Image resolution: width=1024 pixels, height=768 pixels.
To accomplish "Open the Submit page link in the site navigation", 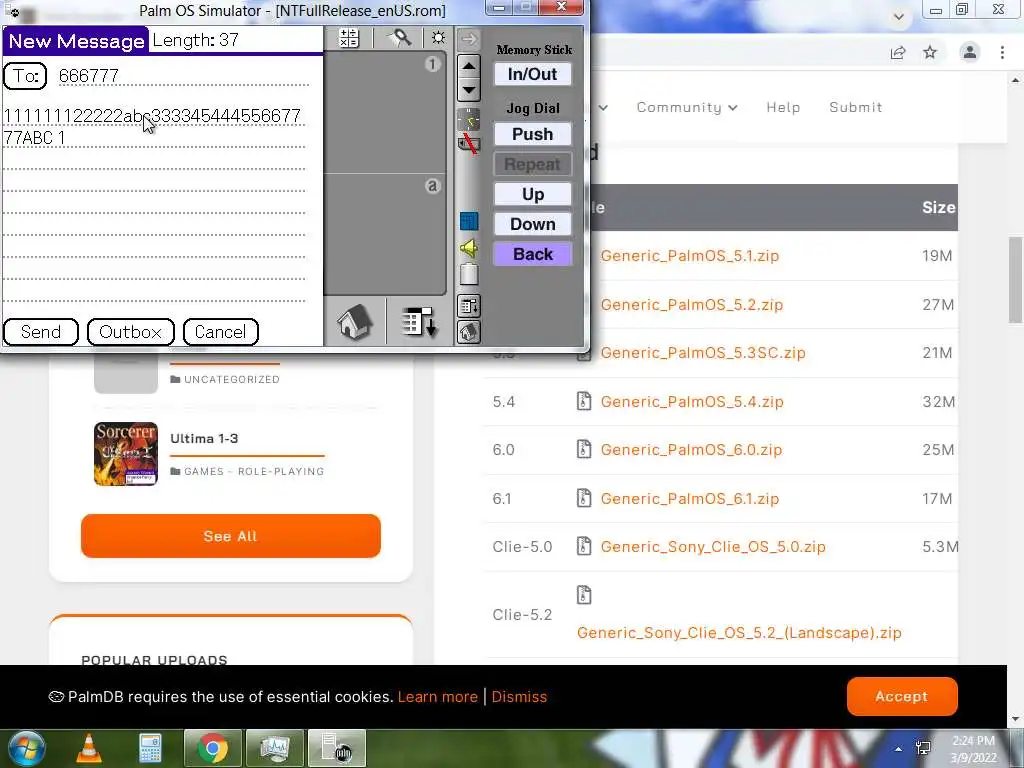I will [856, 107].
